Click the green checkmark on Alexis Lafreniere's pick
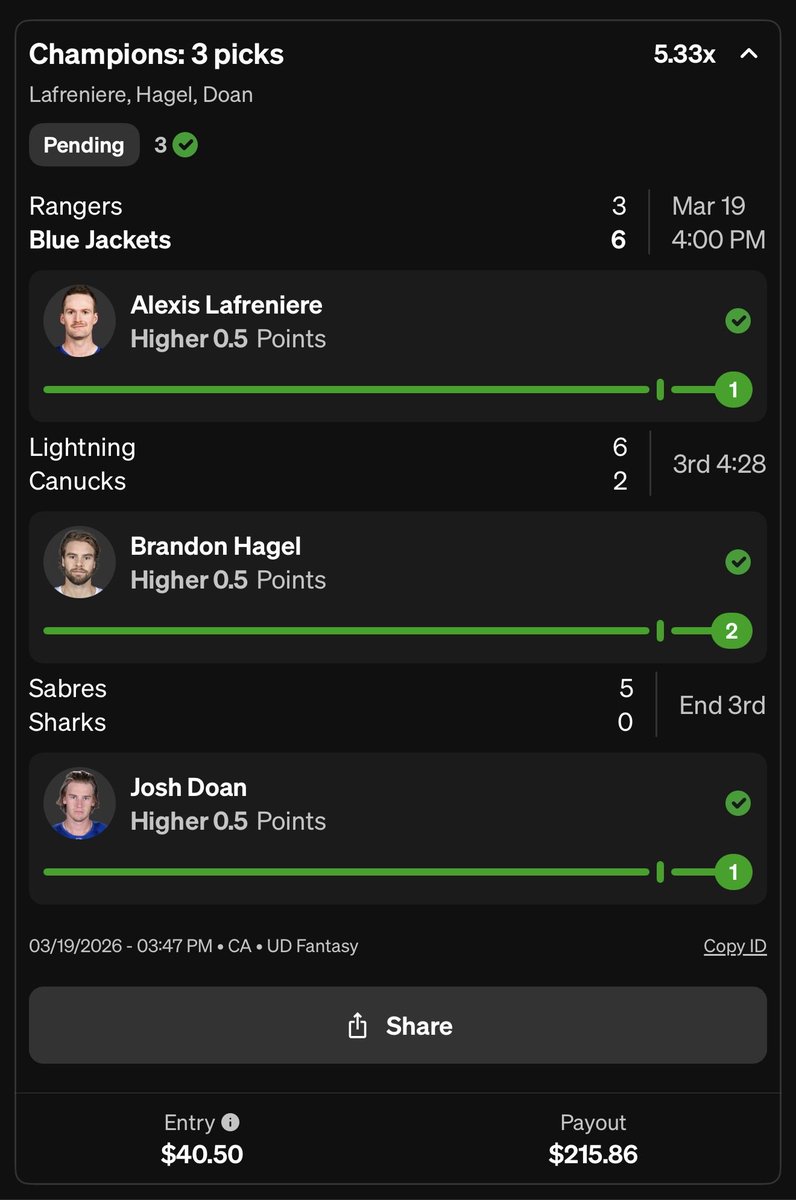 coord(738,321)
